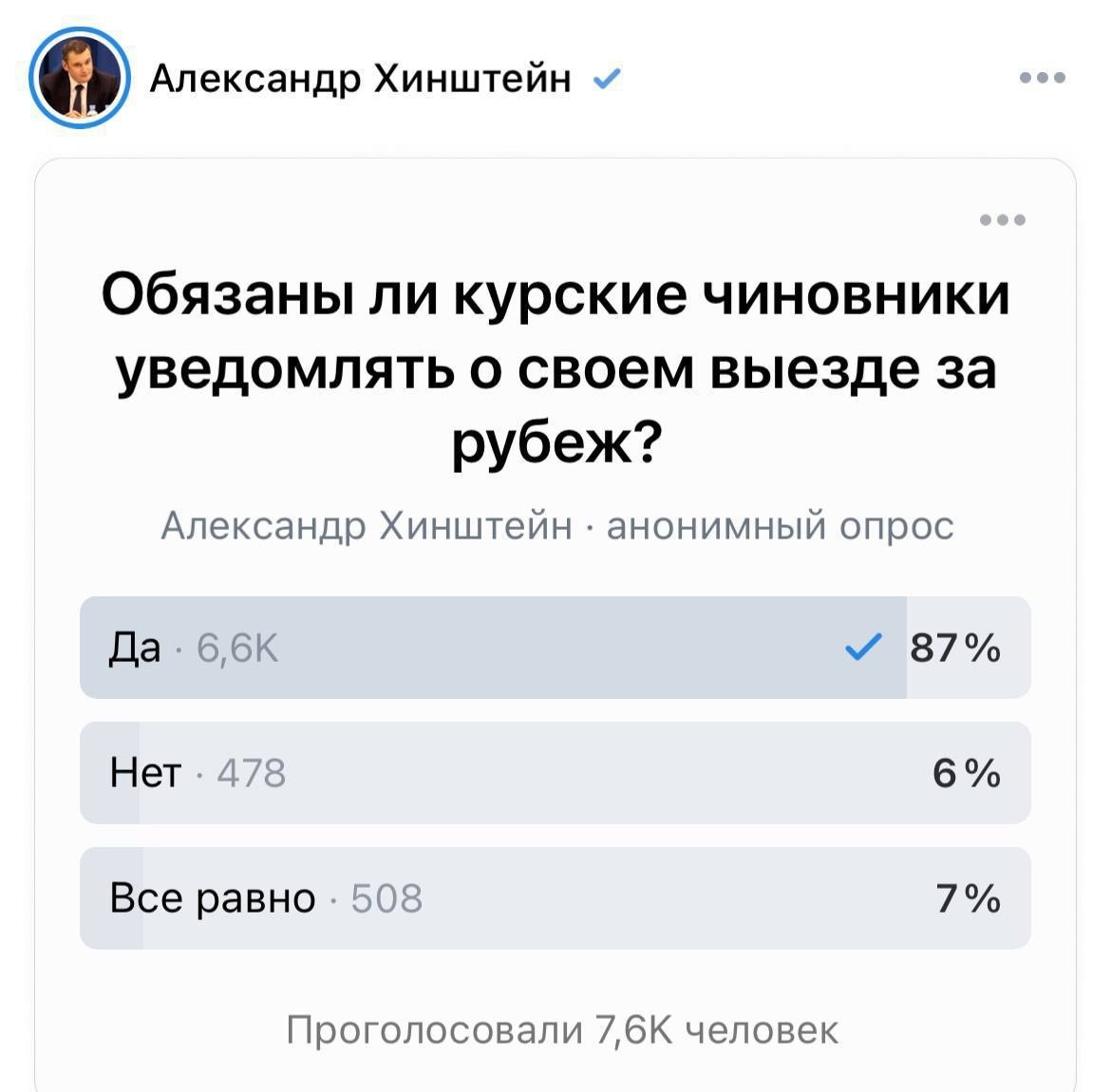
Task: Click the verified badge next to Александр Хинштейн
Action: (x=607, y=80)
